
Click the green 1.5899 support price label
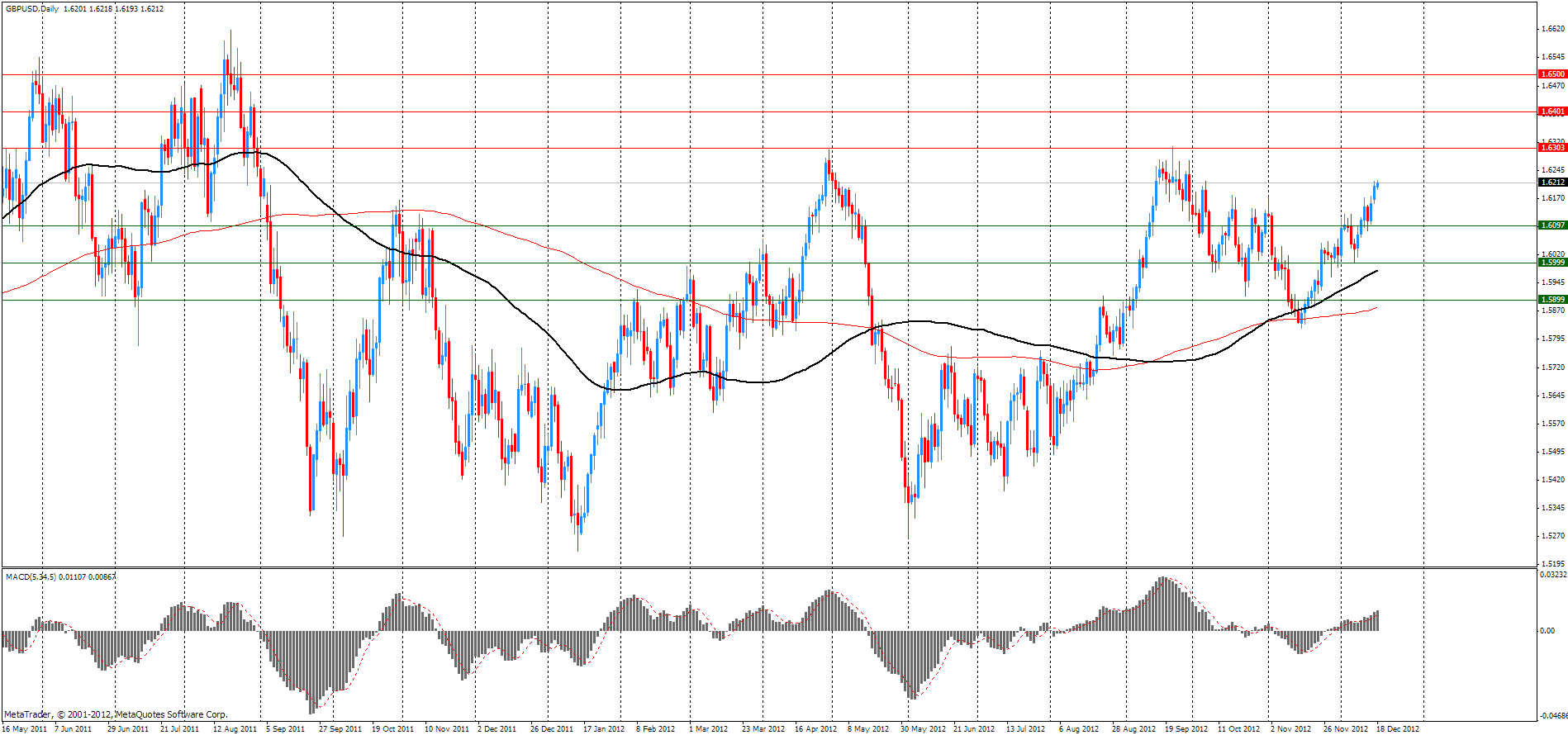[x=1552, y=300]
